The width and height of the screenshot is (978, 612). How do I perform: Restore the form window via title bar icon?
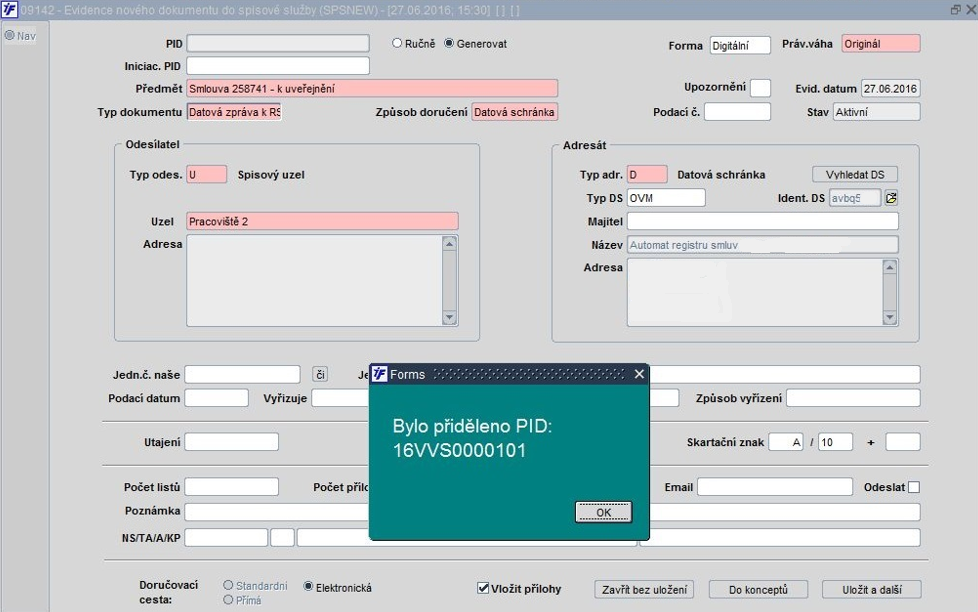coord(956,9)
